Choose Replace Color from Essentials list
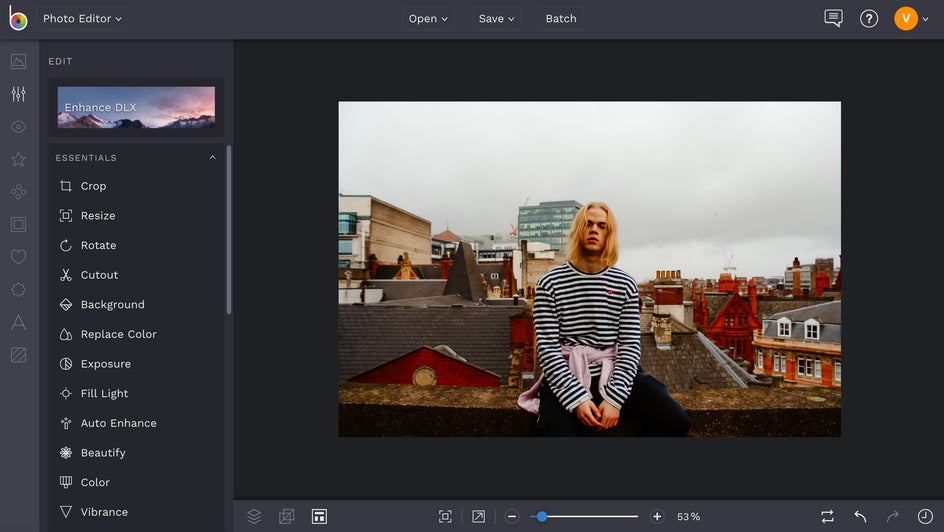Image resolution: width=944 pixels, height=532 pixels. [x=118, y=334]
